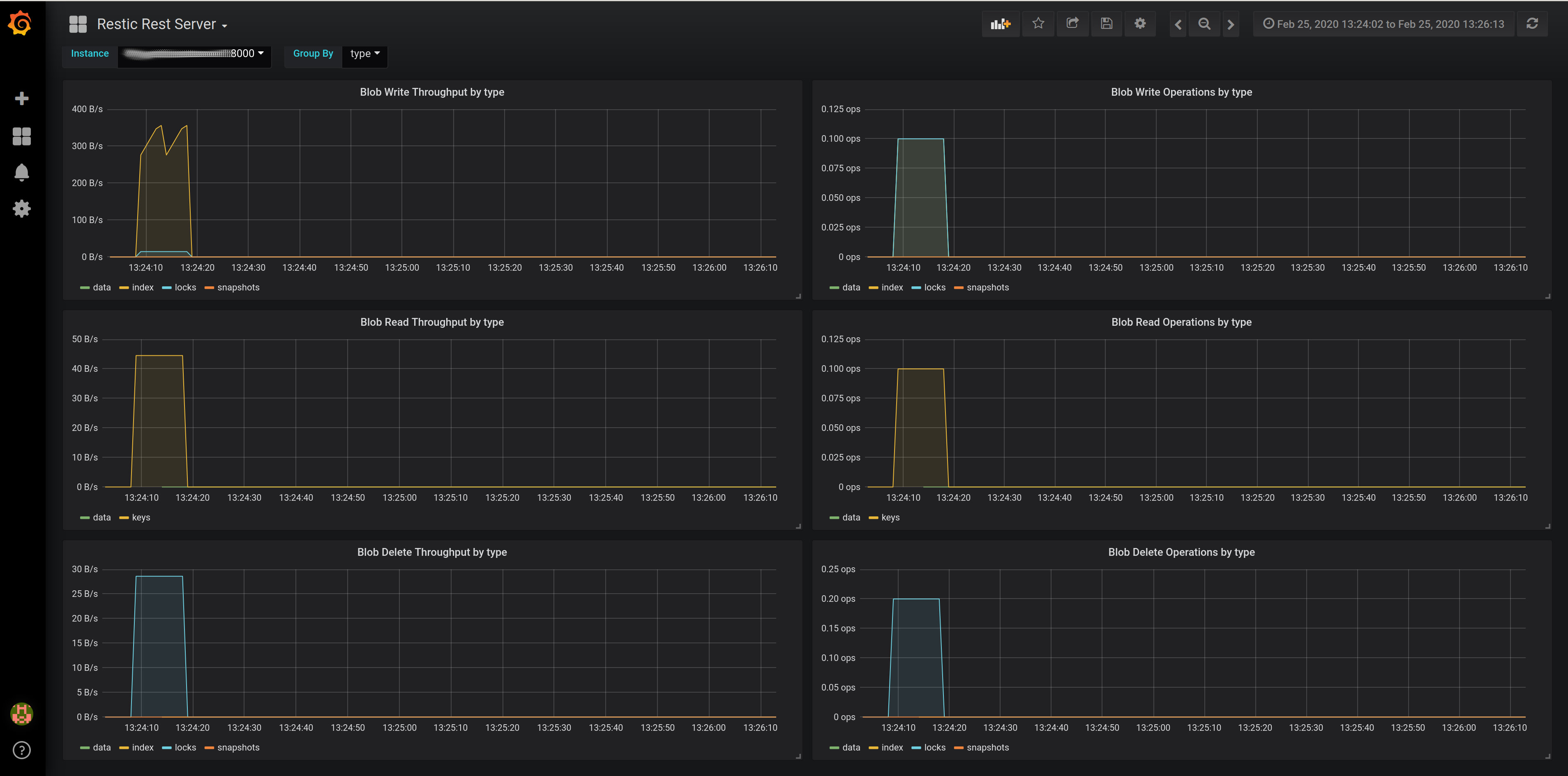Save dashboard with the floppy disk icon
The image size is (1568, 776).
(x=1106, y=24)
